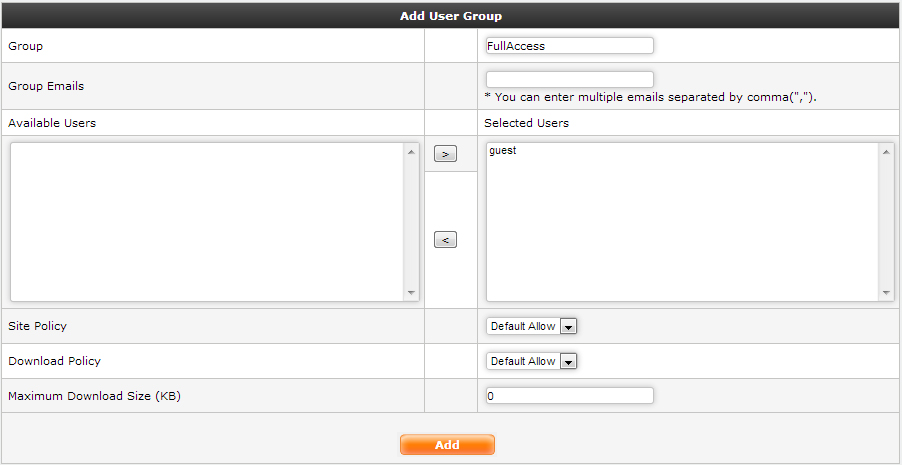Click the Download Policy label
This screenshot has width=902, height=465.
55,361
